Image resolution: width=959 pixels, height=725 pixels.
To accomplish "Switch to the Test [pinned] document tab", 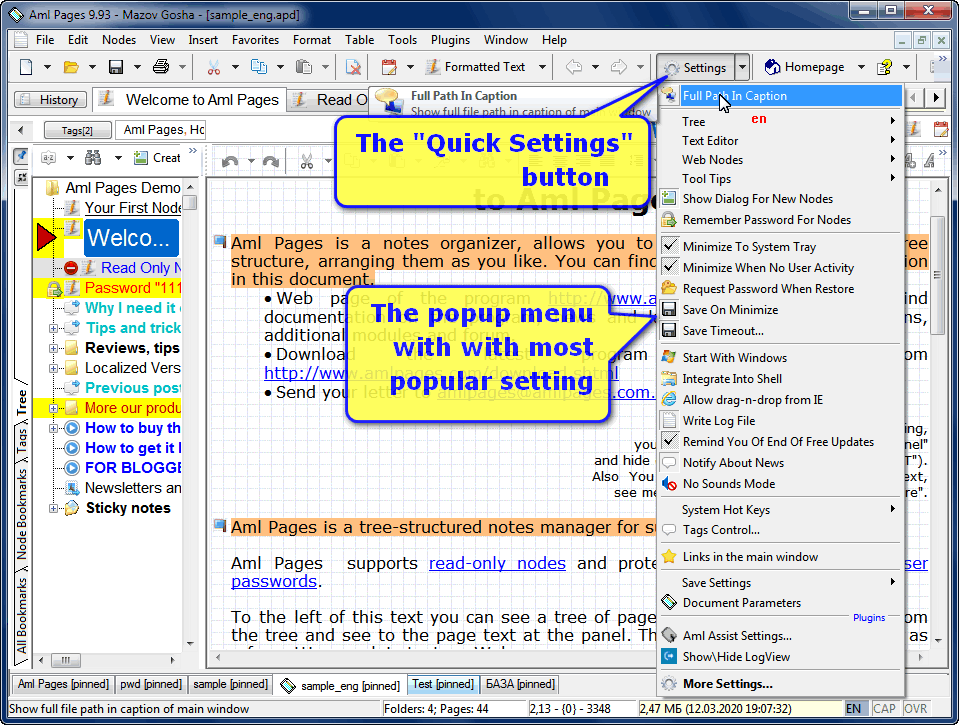I will point(443,684).
